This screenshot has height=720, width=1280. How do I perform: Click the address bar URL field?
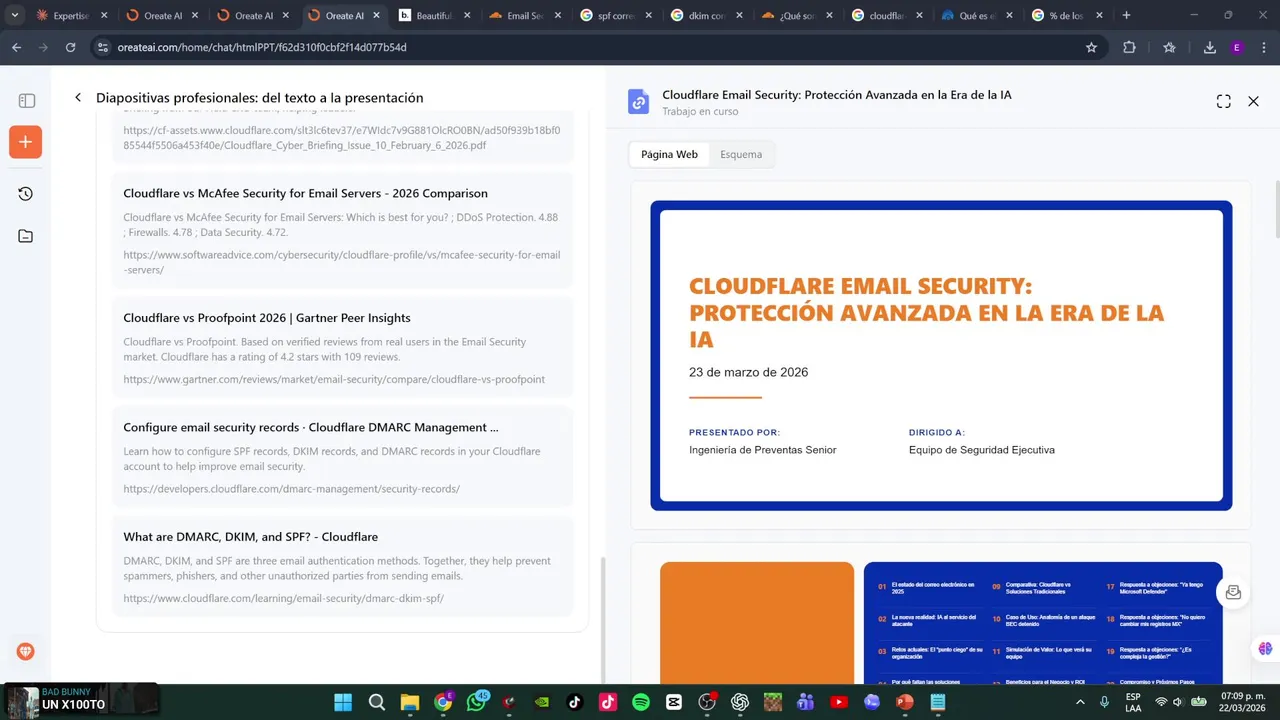(x=590, y=47)
